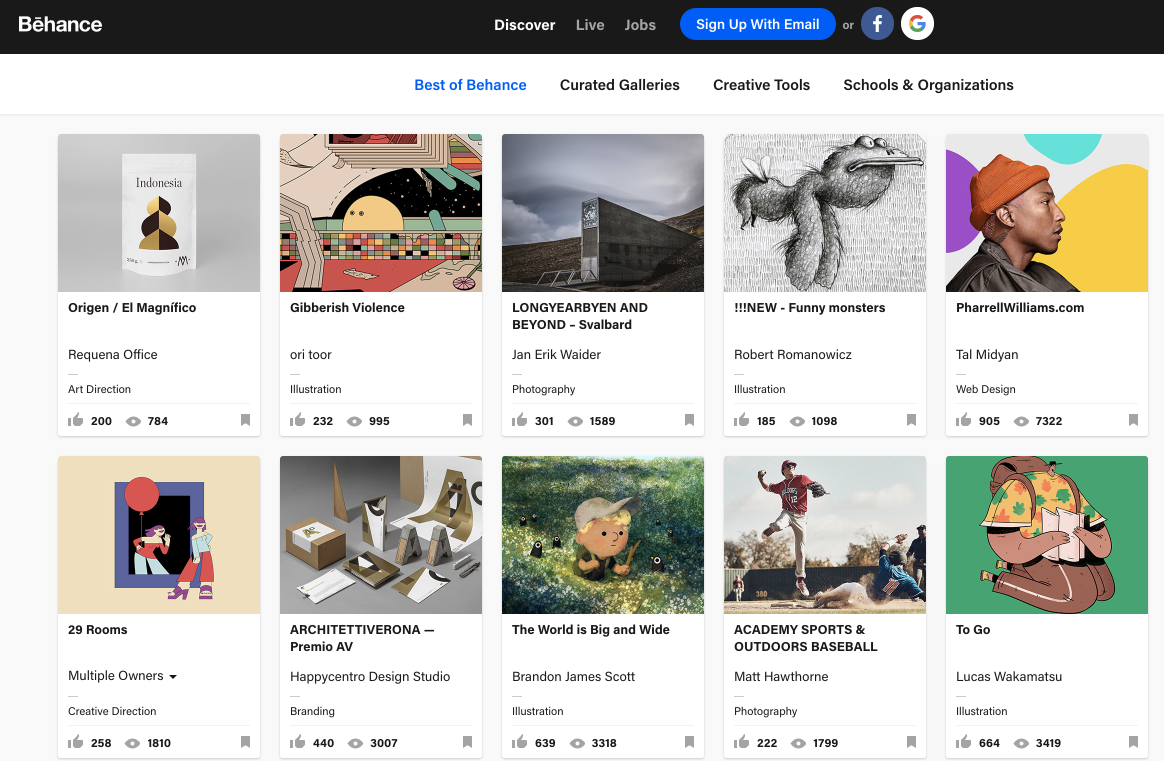The width and height of the screenshot is (1164, 761).
Task: Like the LONGYEARBYEN AND BEYOND project
Action: coord(520,420)
